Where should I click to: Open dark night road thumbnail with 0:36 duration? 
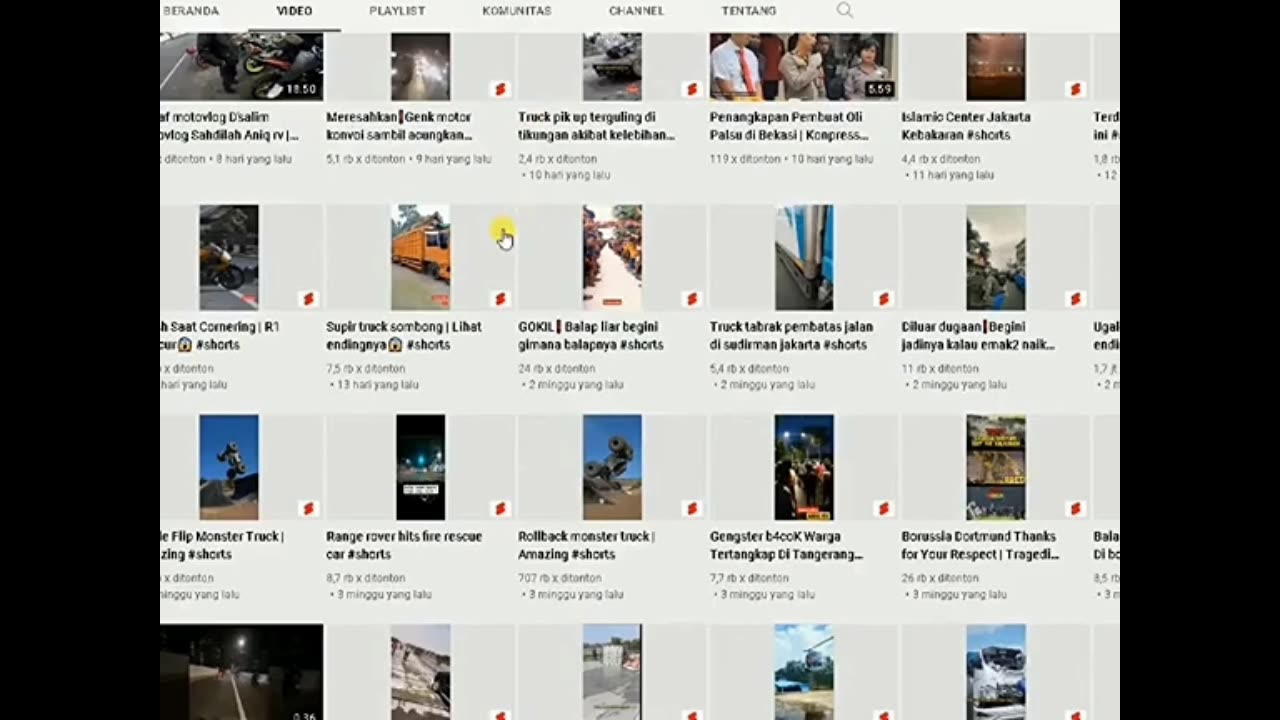click(x=241, y=672)
